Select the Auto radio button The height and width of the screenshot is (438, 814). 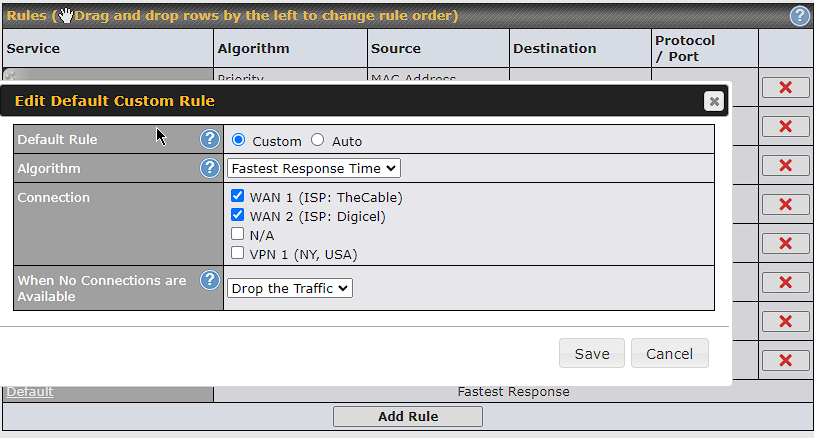point(317,140)
